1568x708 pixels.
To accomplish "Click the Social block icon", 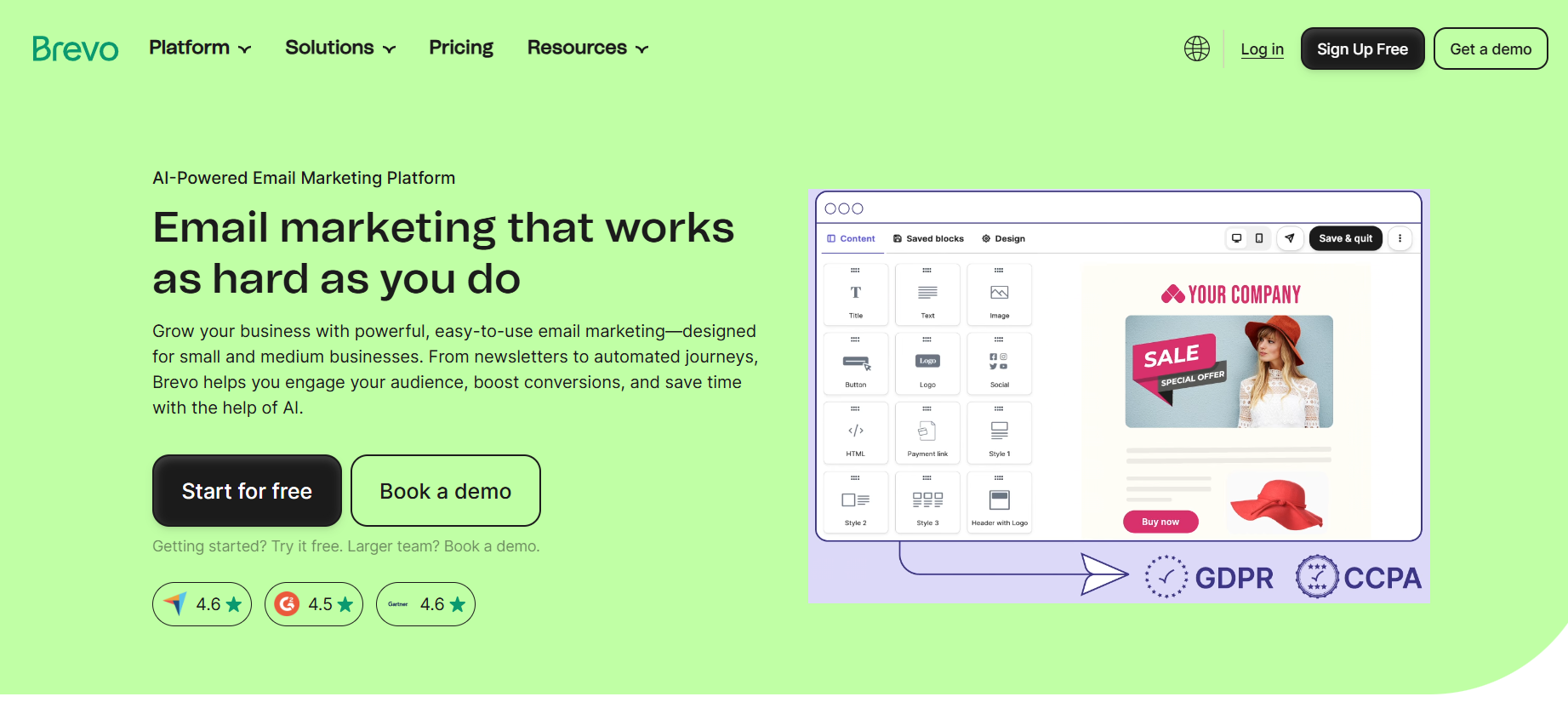I will [999, 363].
